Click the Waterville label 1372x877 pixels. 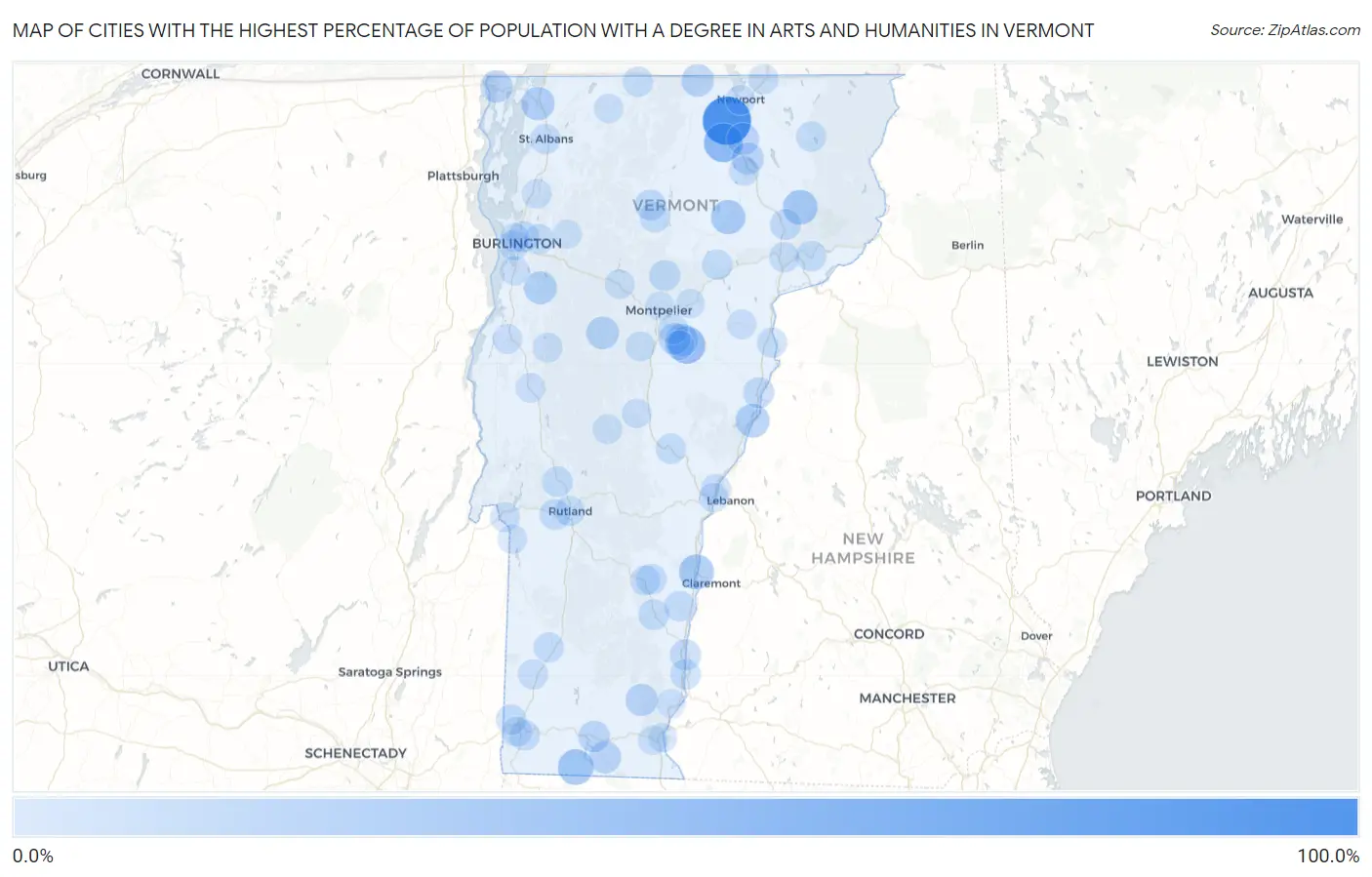pos(1311,219)
